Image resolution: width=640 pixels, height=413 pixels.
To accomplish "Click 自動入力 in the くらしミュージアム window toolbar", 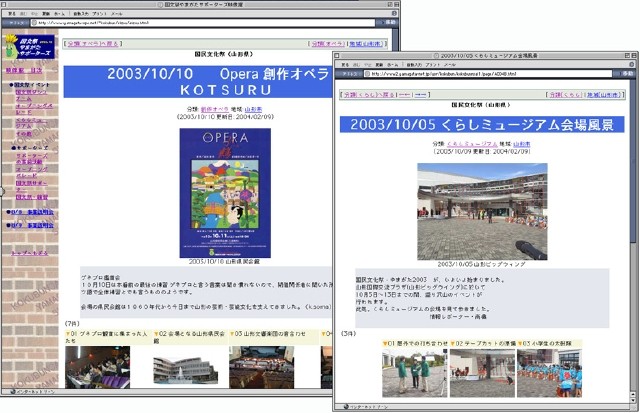I will coord(414,64).
